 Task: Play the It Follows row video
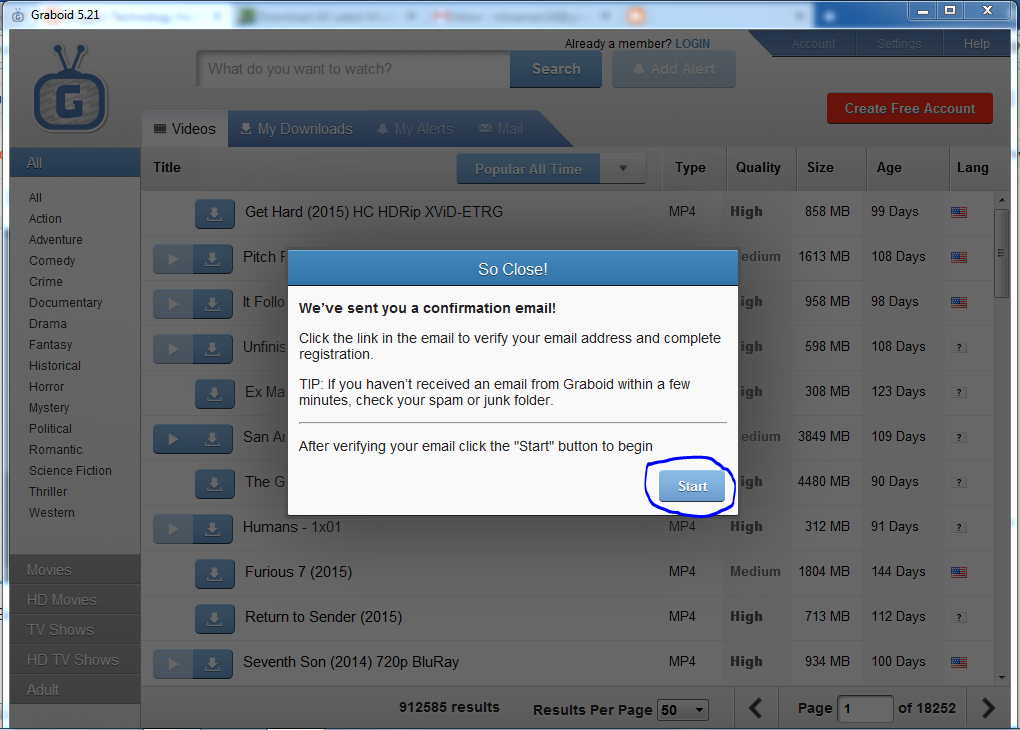(173, 304)
